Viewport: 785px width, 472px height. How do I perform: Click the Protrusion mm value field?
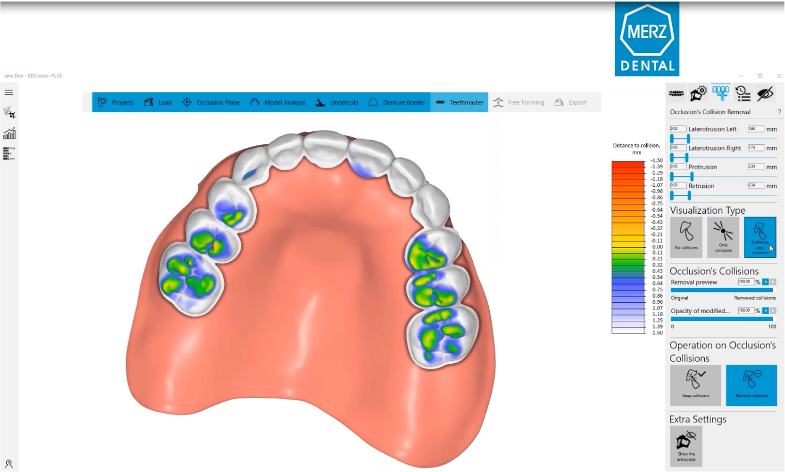[755, 167]
